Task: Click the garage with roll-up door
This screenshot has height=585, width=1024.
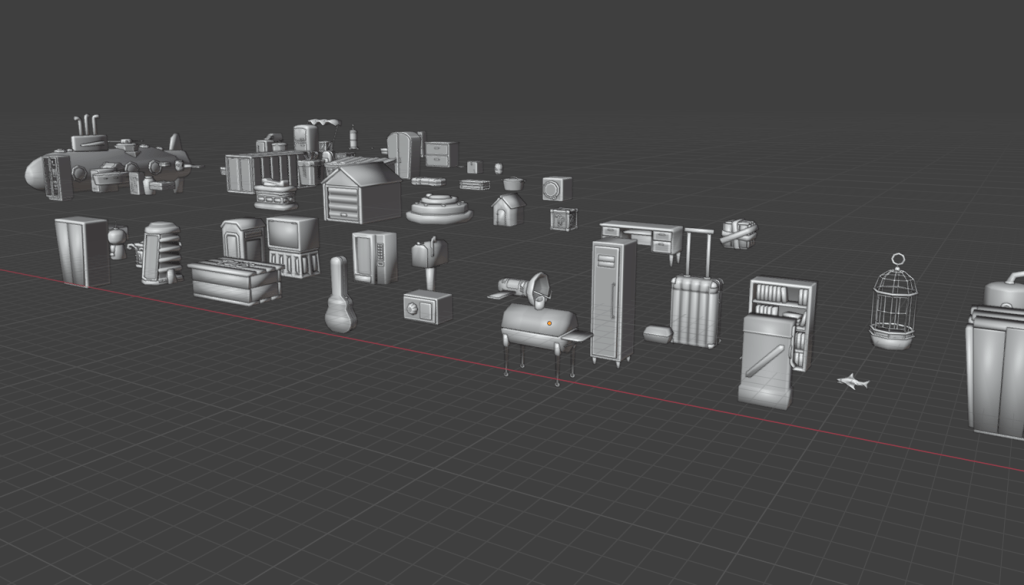Action: 361,193
